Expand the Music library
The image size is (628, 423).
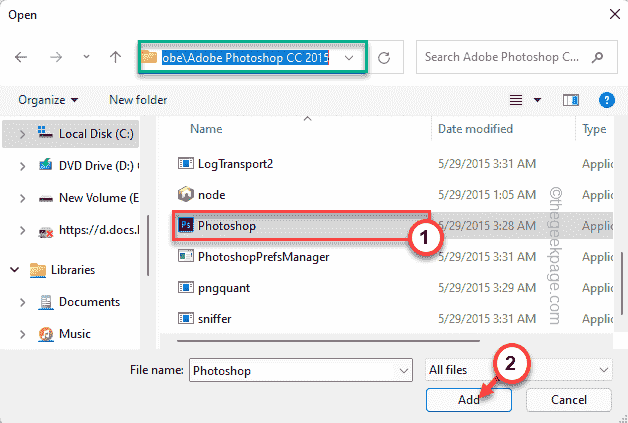click(x=22, y=334)
